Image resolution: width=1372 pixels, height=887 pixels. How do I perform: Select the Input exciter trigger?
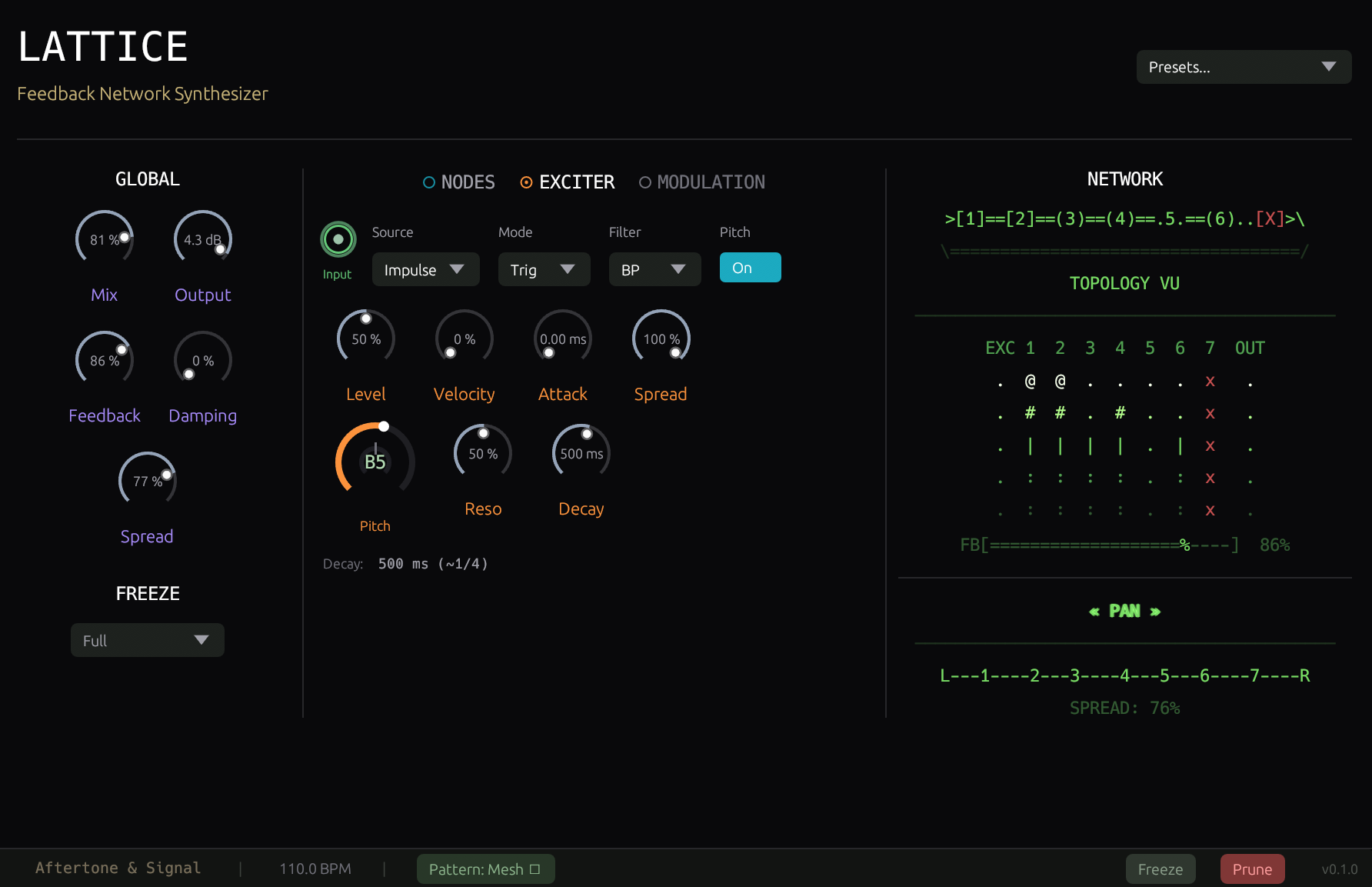click(338, 238)
